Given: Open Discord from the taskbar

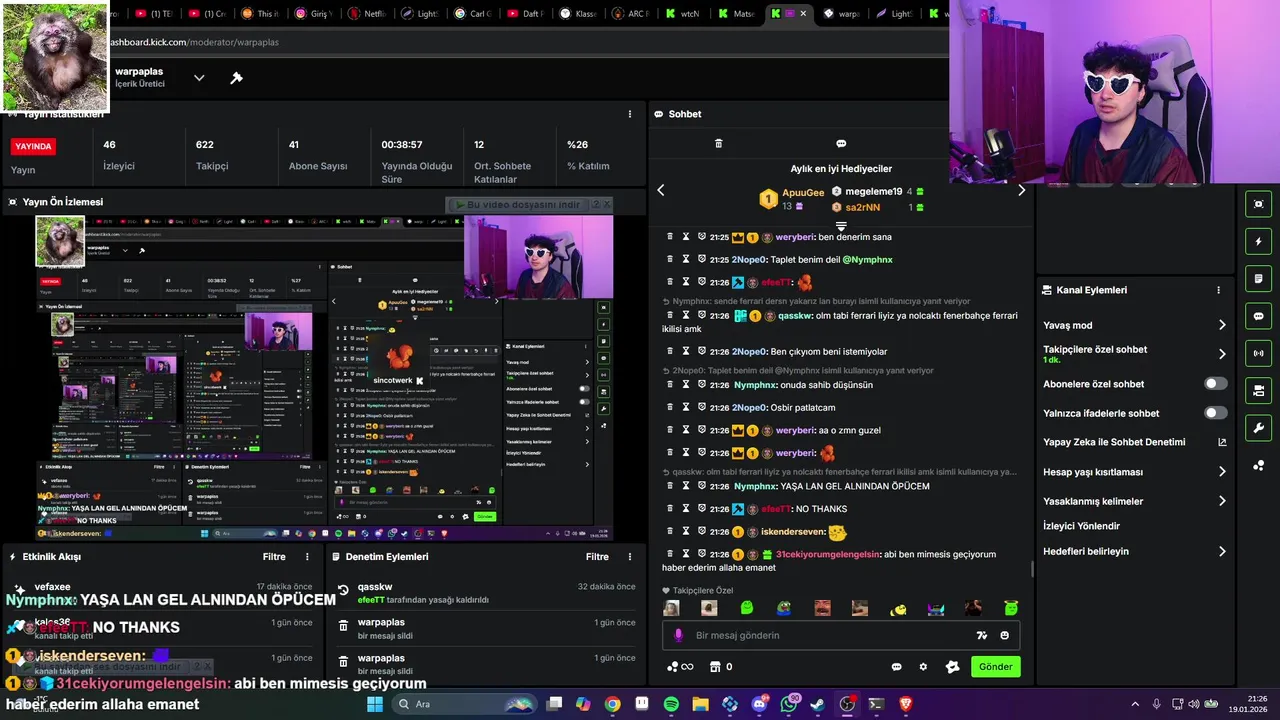Looking at the screenshot, I should 759,704.
